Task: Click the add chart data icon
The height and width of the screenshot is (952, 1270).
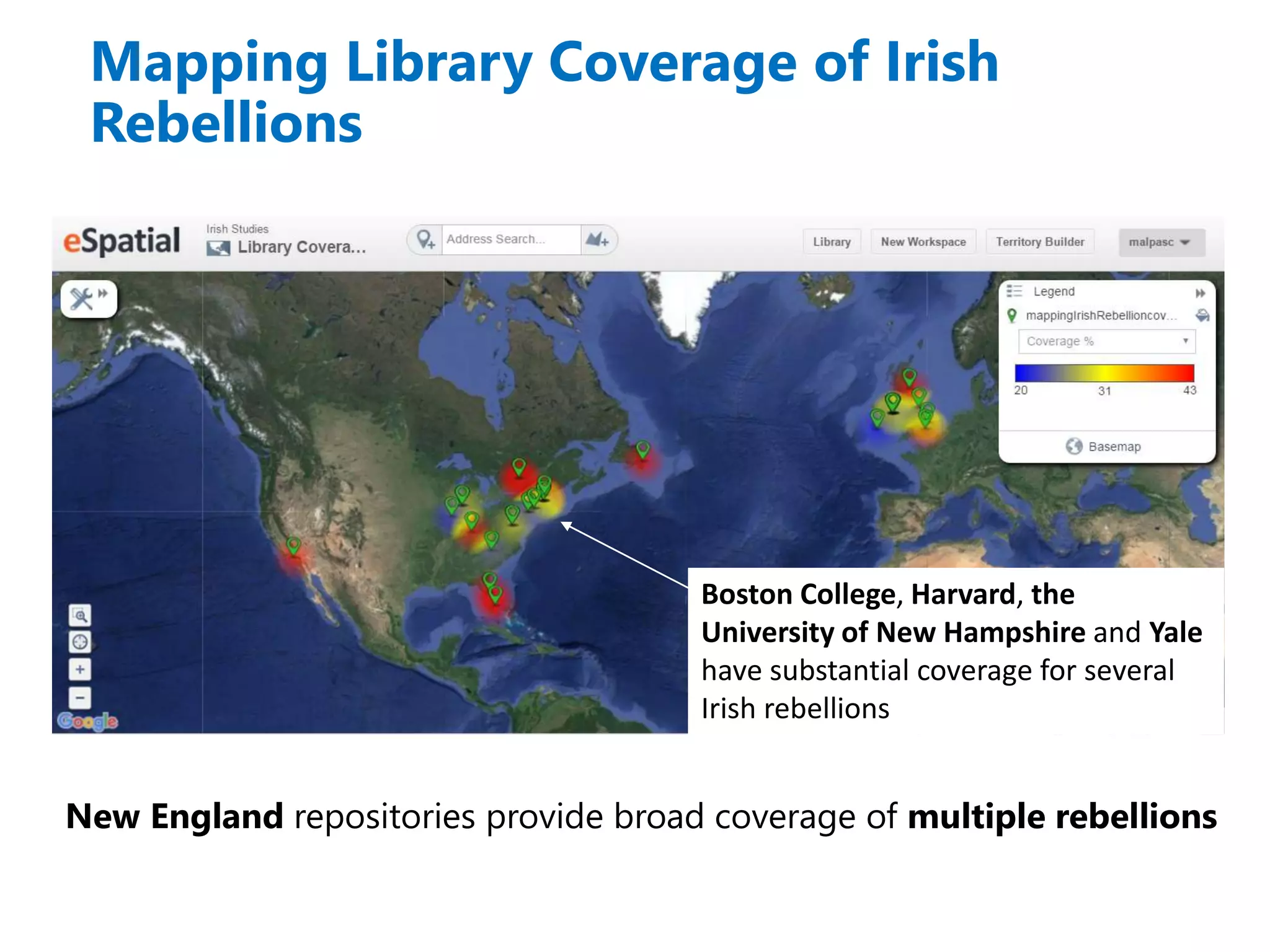Action: click(x=598, y=239)
